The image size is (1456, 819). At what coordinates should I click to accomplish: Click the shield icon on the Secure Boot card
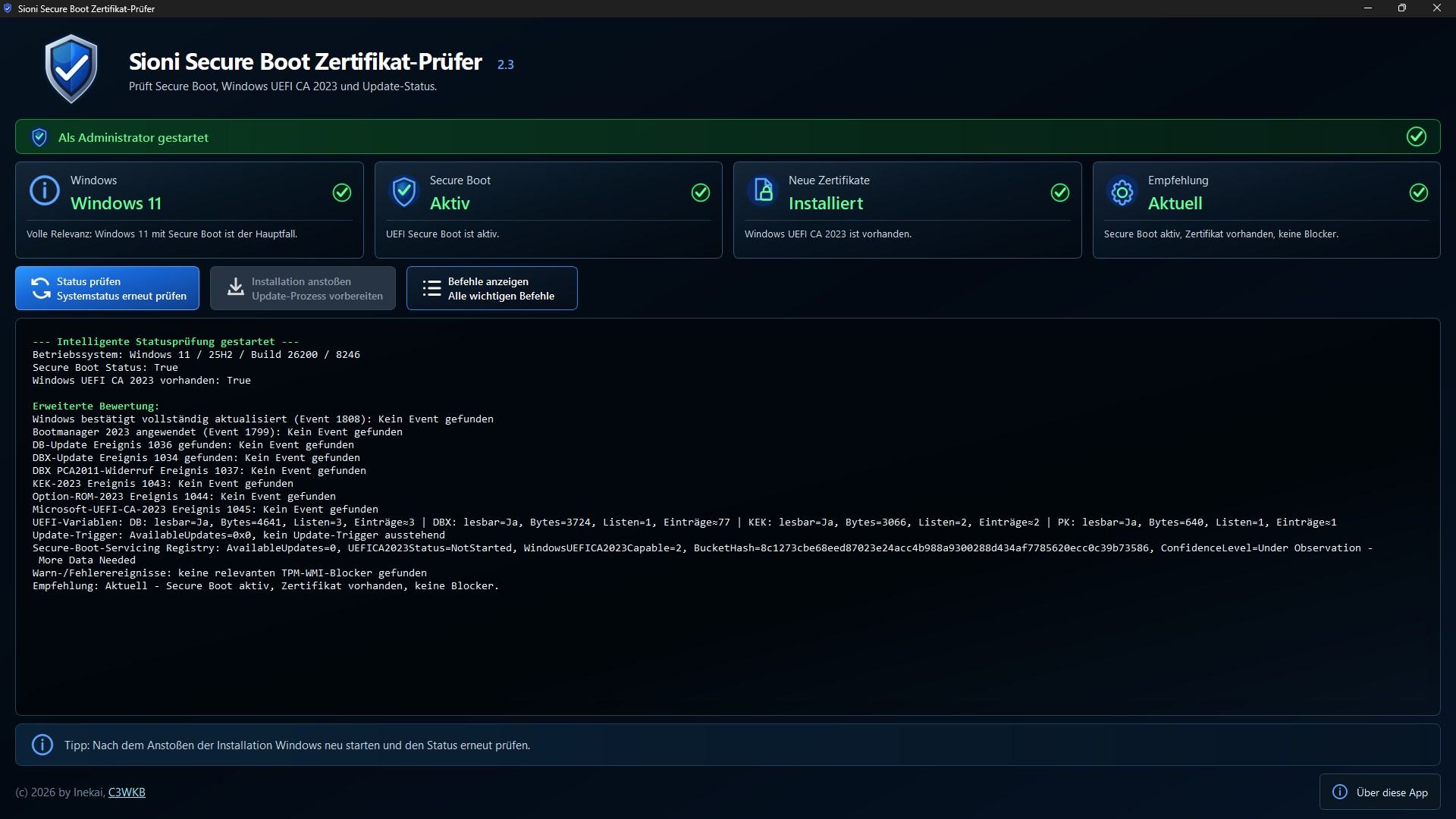[x=404, y=192]
